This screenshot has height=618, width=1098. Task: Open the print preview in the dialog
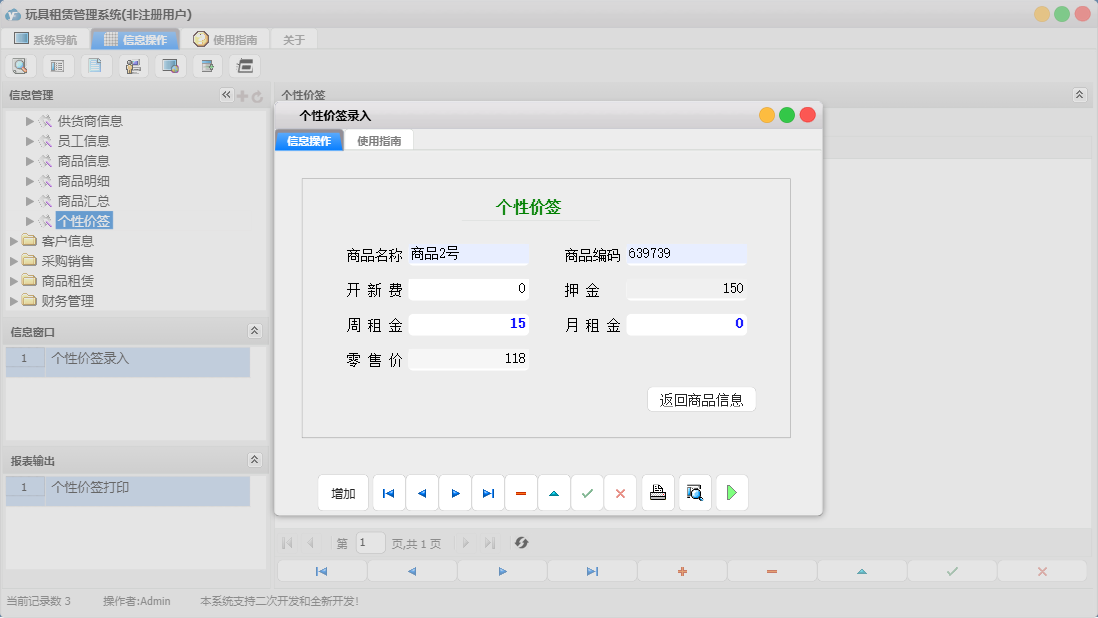(694, 492)
